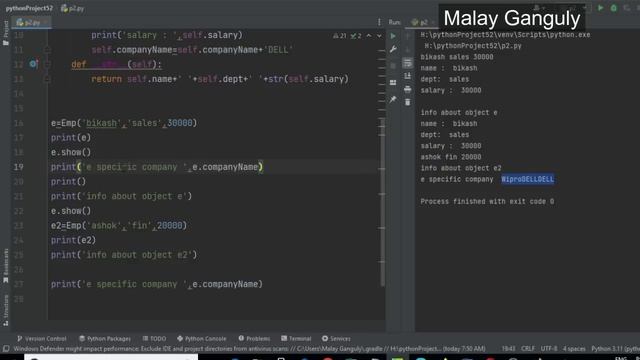Select the p2 tab in Run panel

(x=422, y=22)
